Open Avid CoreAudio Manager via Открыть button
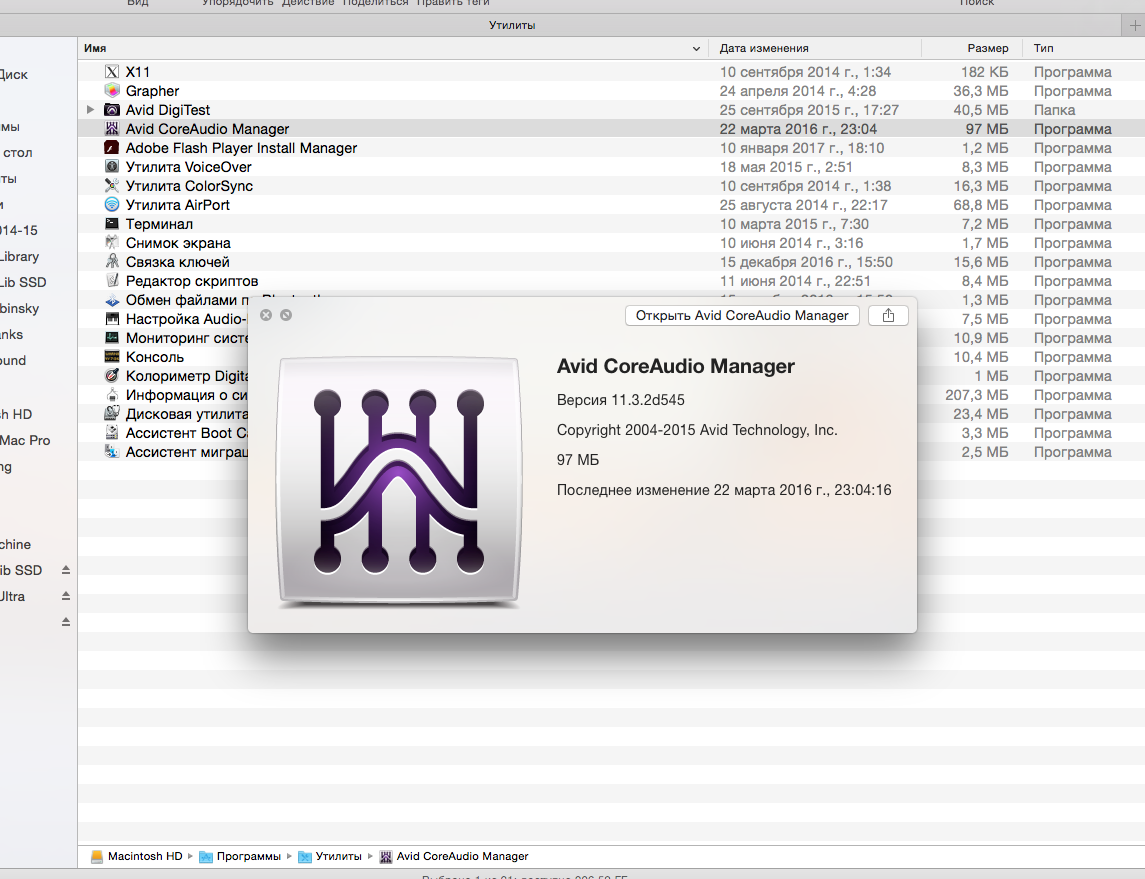This screenshot has height=879, width=1145. [x=742, y=315]
